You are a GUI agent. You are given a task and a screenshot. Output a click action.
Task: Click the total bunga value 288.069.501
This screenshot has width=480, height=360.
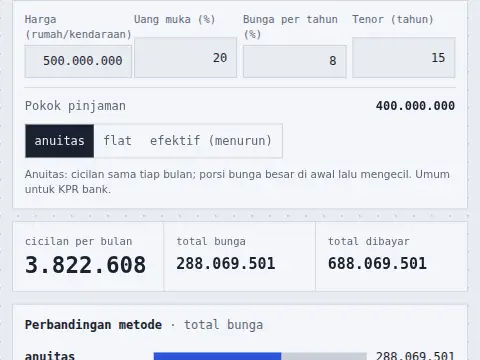click(x=226, y=263)
